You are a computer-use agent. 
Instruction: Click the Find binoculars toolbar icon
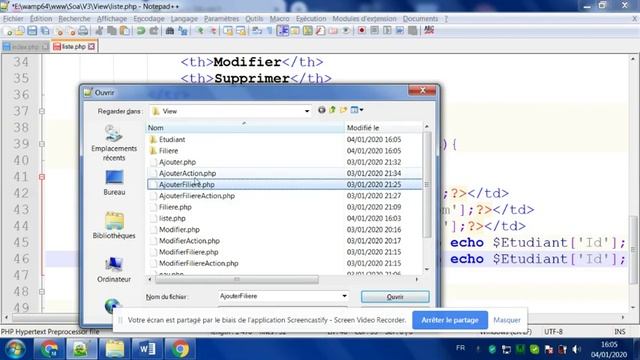coord(170,31)
